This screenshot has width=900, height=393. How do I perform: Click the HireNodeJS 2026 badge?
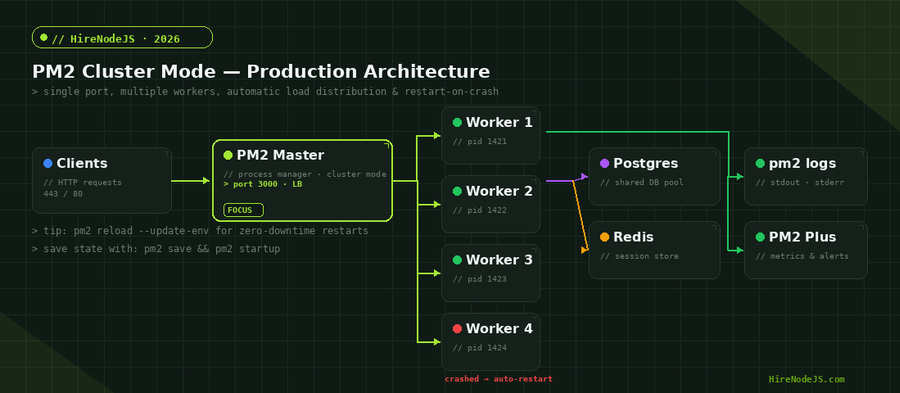point(122,37)
